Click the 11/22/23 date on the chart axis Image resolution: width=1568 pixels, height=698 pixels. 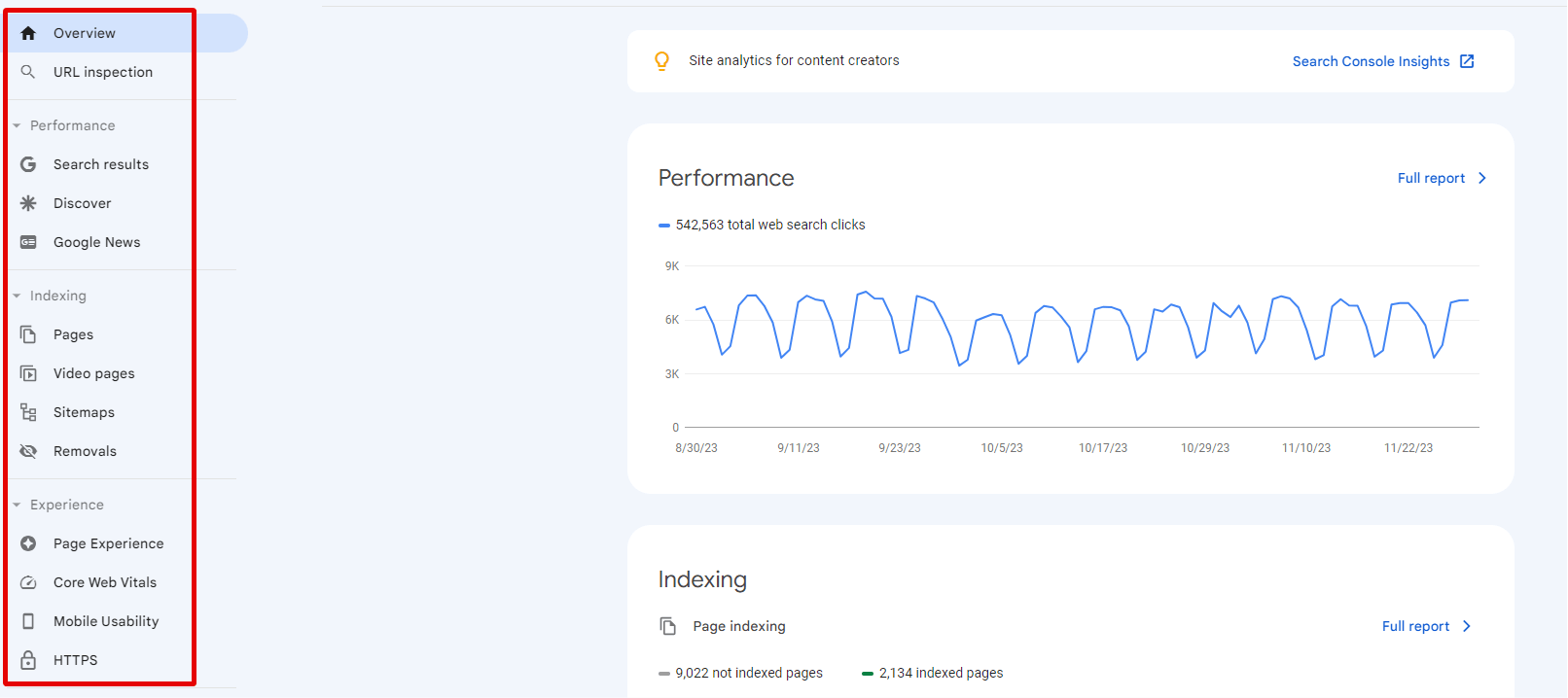click(1408, 448)
